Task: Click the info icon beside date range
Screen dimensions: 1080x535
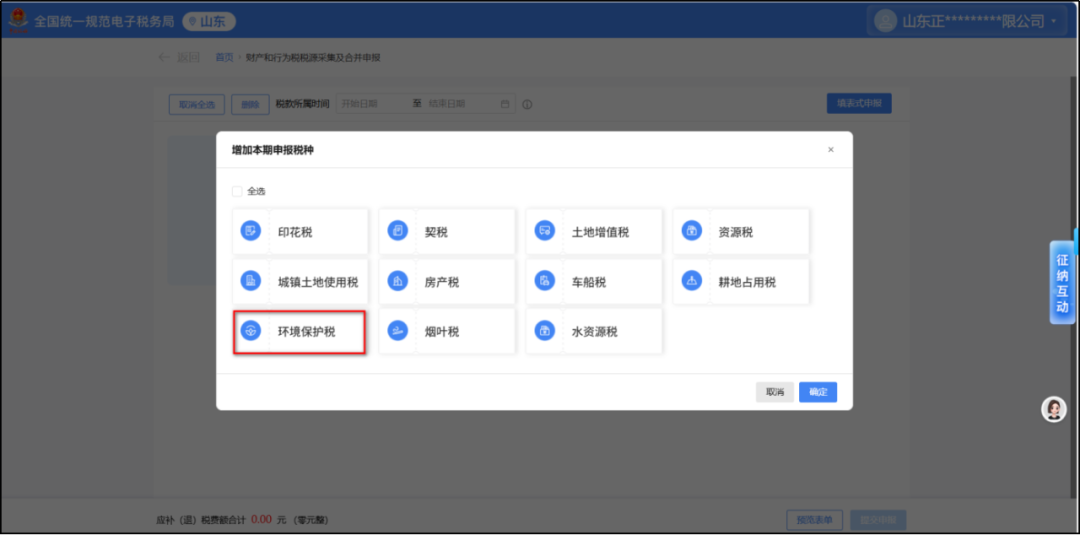Action: [528, 105]
